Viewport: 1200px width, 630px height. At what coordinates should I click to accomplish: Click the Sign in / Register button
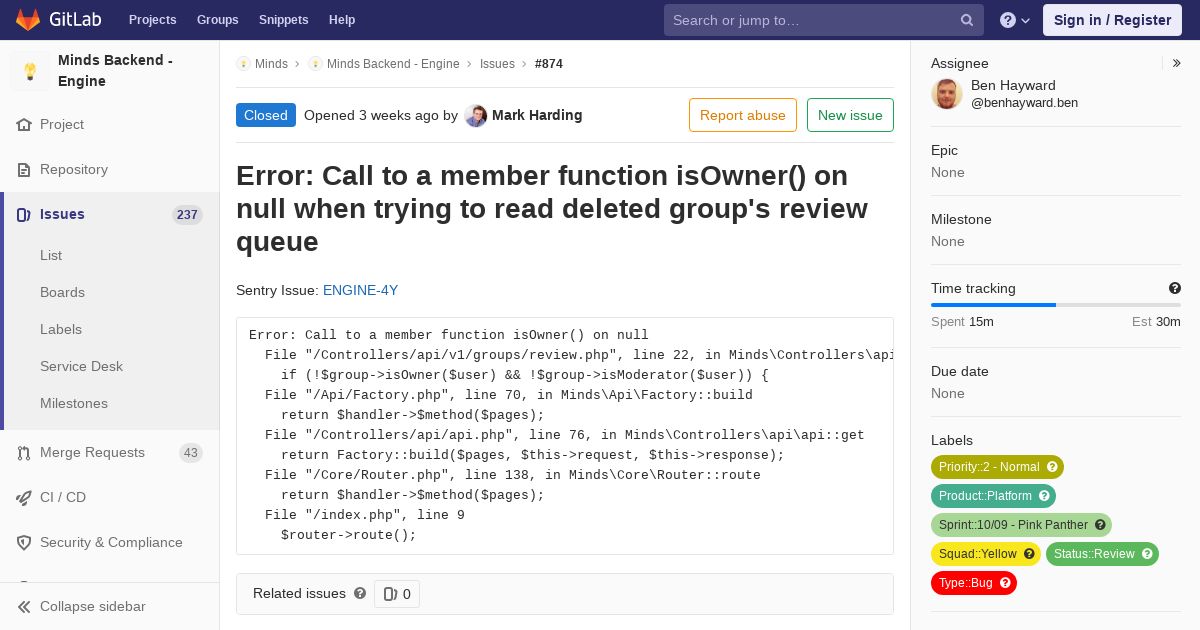coord(1112,20)
